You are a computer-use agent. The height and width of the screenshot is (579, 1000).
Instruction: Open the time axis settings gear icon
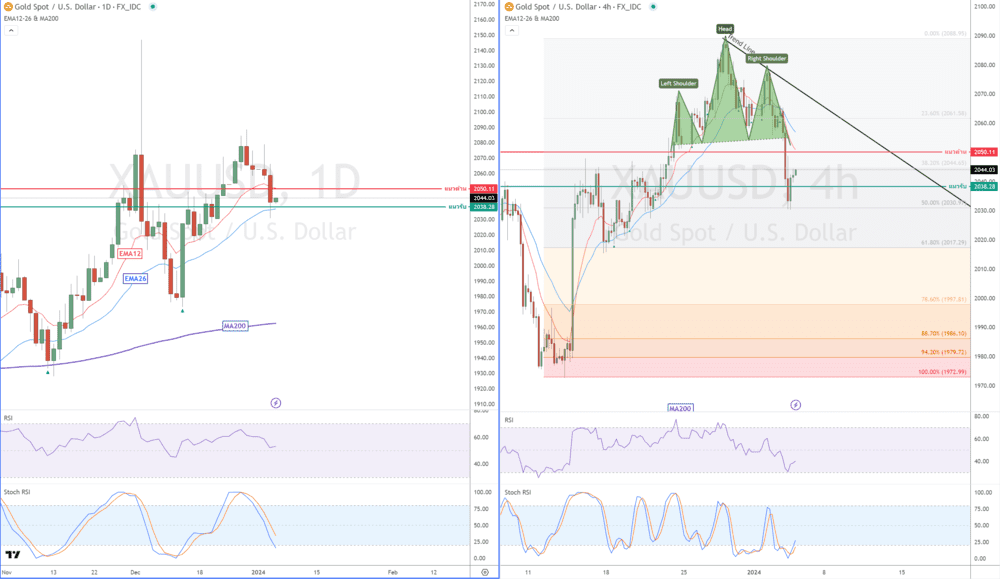tap(484, 572)
